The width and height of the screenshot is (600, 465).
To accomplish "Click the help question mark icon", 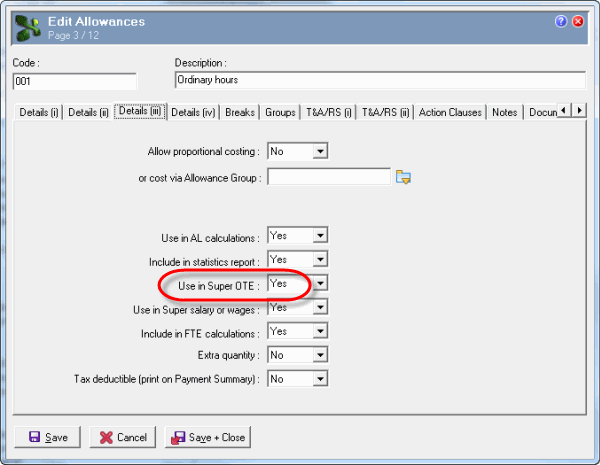I will [x=561, y=20].
